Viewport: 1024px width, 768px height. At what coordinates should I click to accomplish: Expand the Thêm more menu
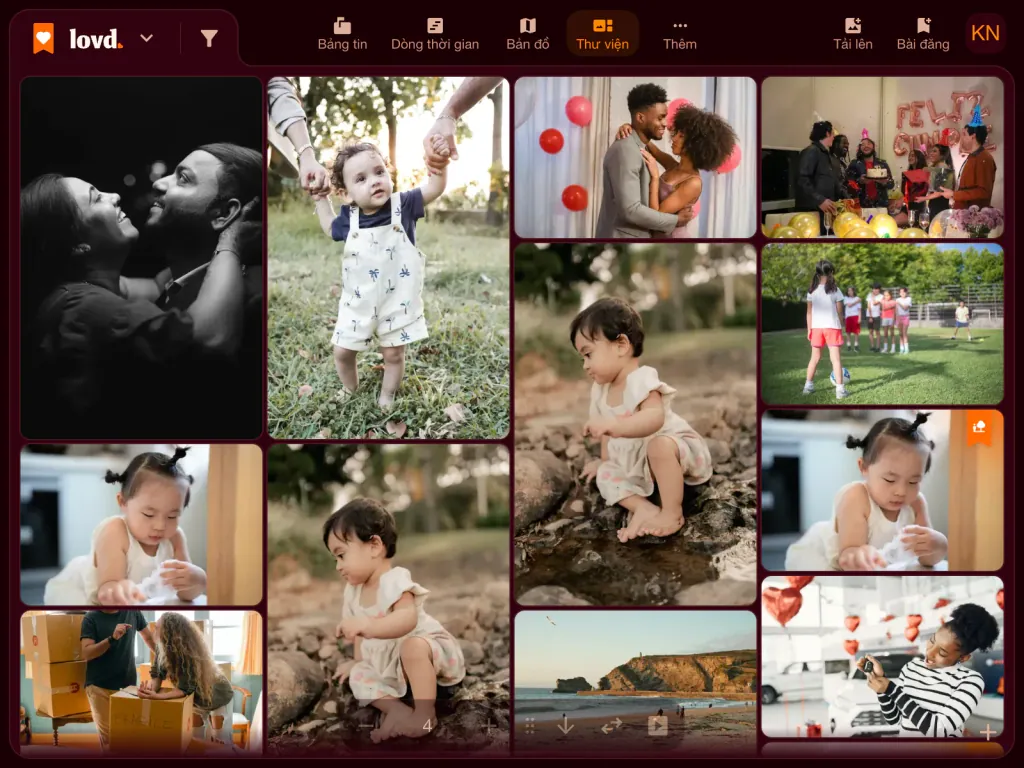click(680, 34)
